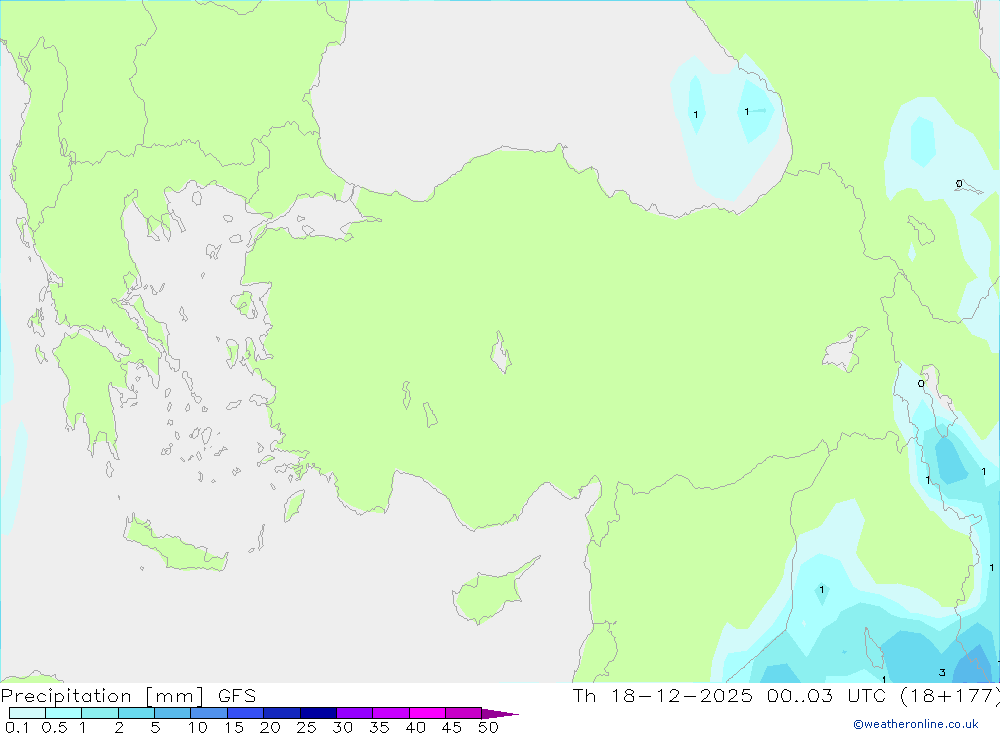Click the 0.1–0.5 mm legend color swatch
1000x733 pixels.
27,713
